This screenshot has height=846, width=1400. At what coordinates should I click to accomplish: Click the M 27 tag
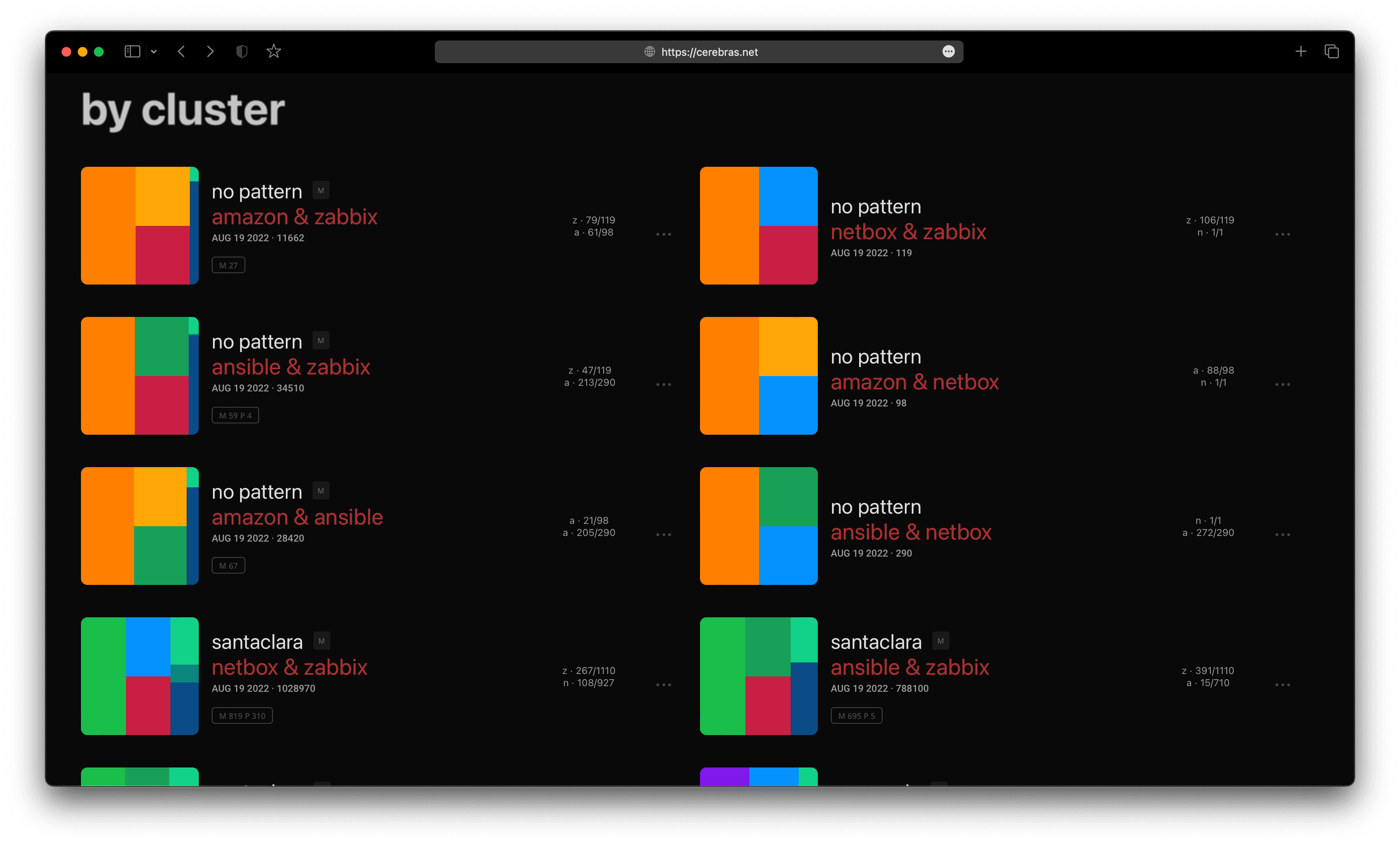point(228,265)
